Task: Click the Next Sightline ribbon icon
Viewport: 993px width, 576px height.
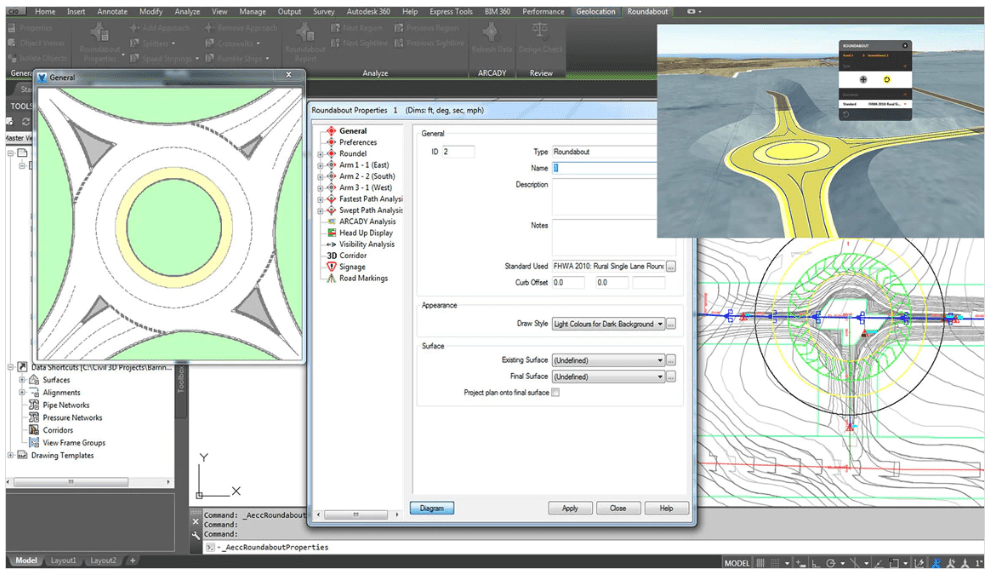Action: (335, 43)
